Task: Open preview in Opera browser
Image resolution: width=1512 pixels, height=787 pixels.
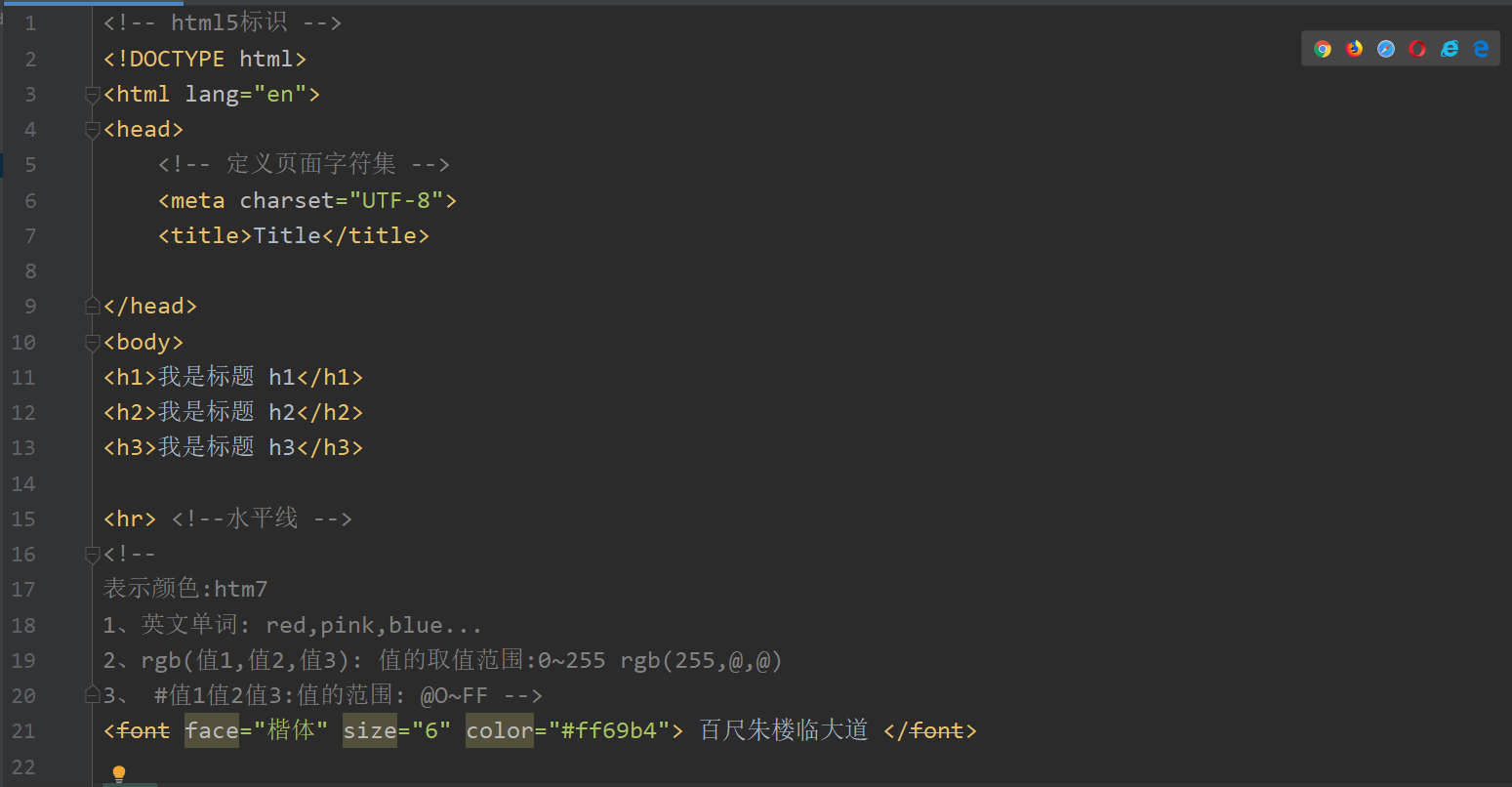Action: pos(1417,49)
